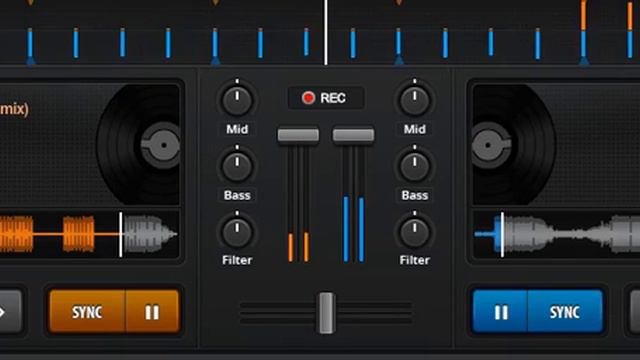
Task: Pause the right blue deck
Action: point(500,312)
